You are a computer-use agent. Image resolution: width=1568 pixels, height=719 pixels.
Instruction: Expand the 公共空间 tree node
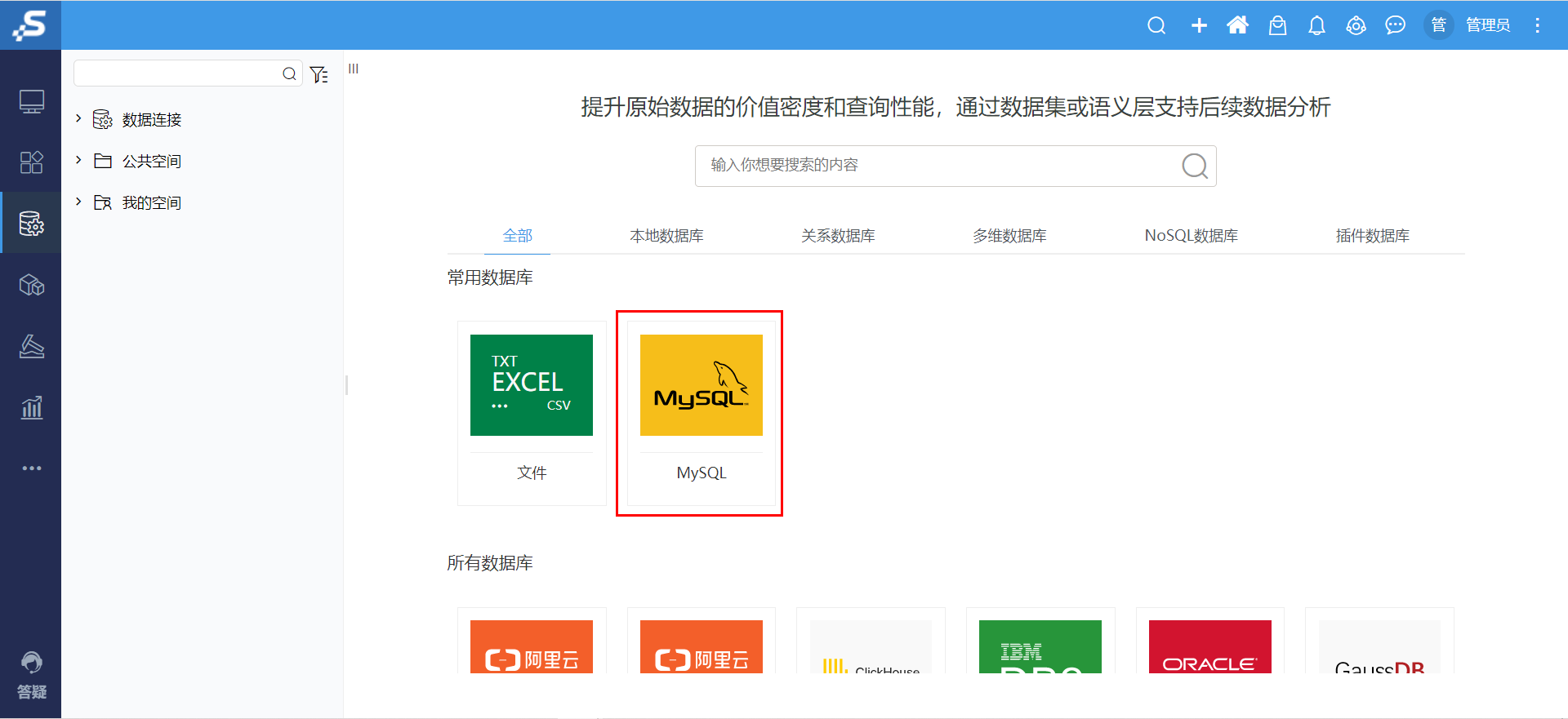(78, 160)
